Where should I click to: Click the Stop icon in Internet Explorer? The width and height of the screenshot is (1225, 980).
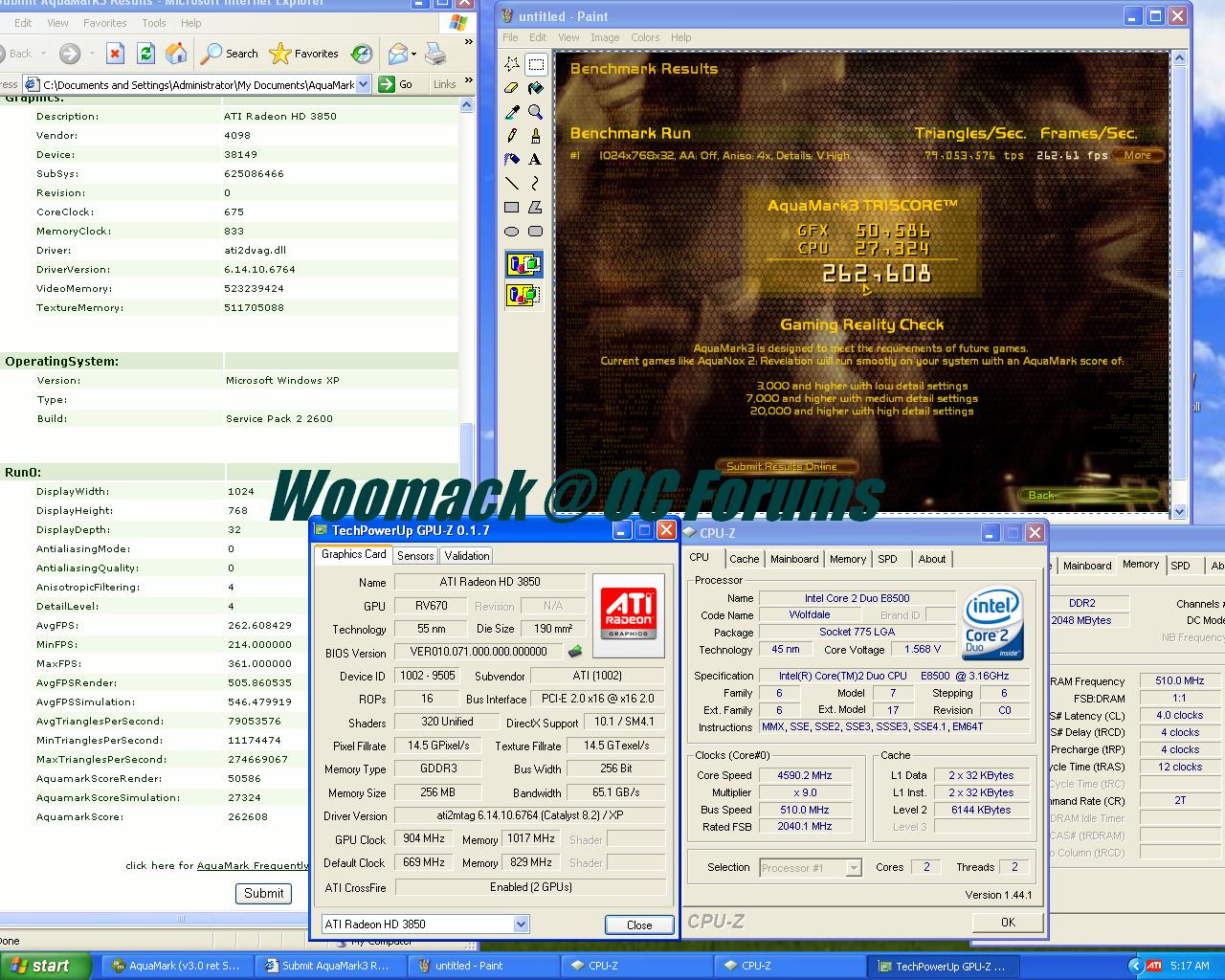(x=115, y=54)
